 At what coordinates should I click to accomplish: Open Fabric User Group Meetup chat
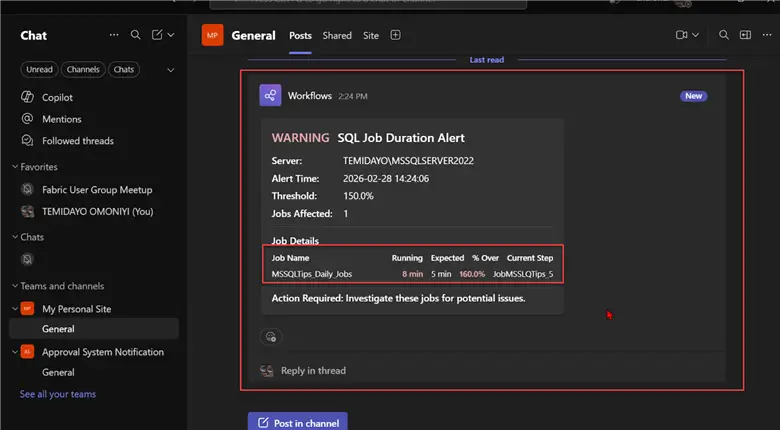click(x=95, y=190)
